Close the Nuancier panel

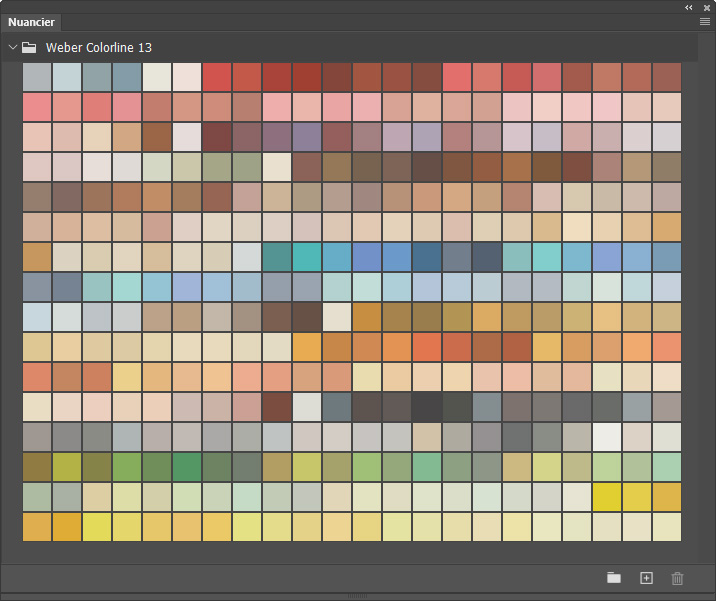tap(706, 8)
